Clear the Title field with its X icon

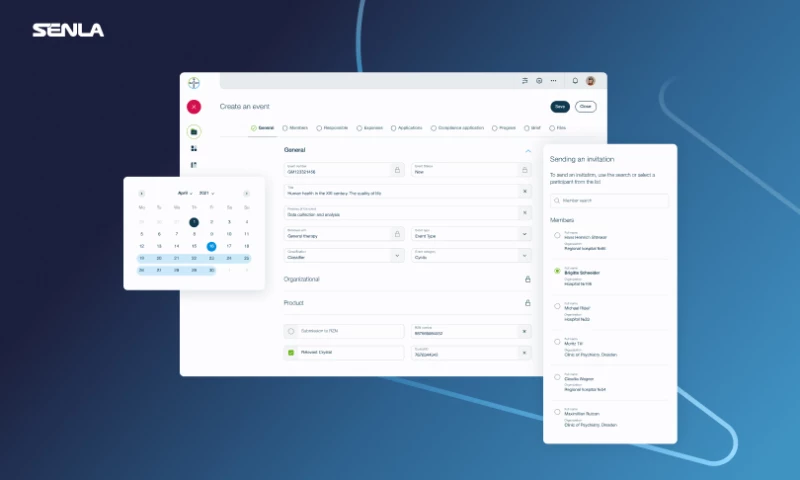[x=524, y=191]
